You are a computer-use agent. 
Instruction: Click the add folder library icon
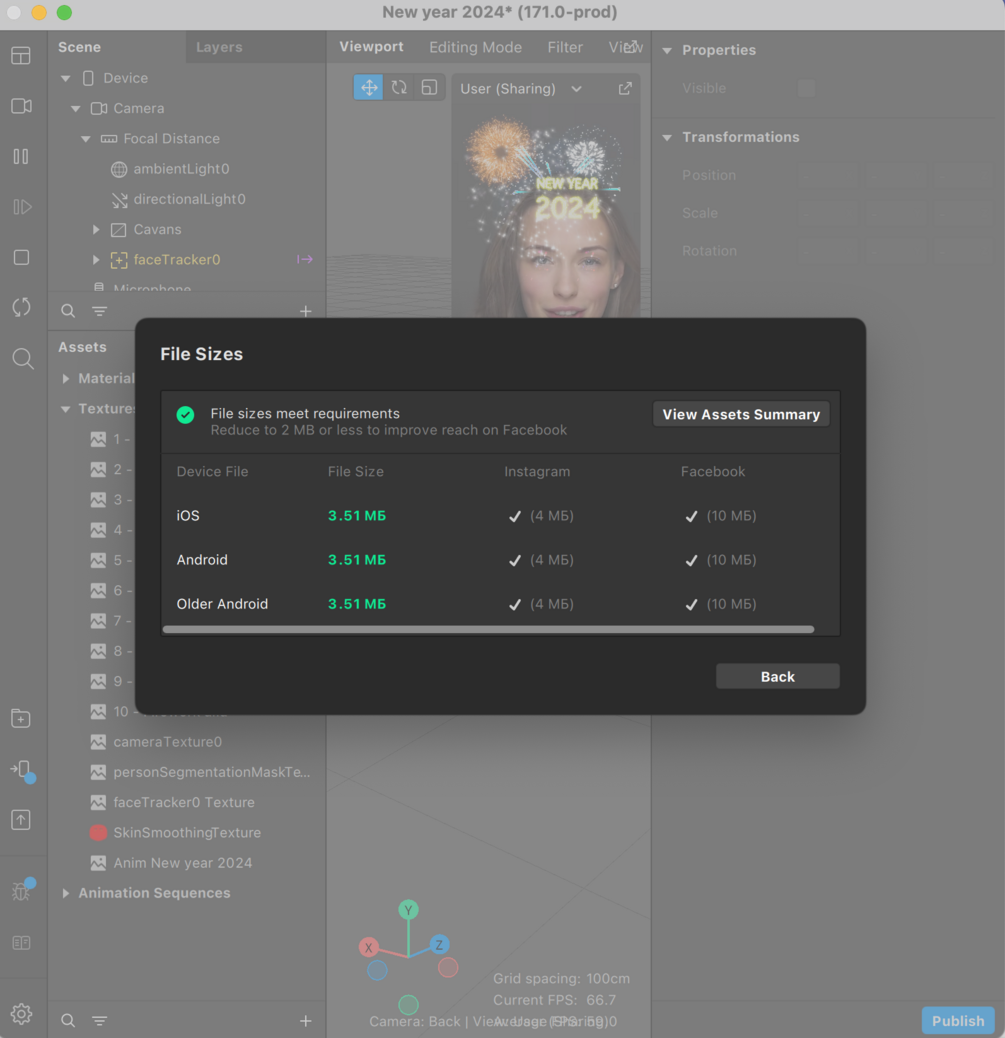pyautogui.click(x=21, y=718)
